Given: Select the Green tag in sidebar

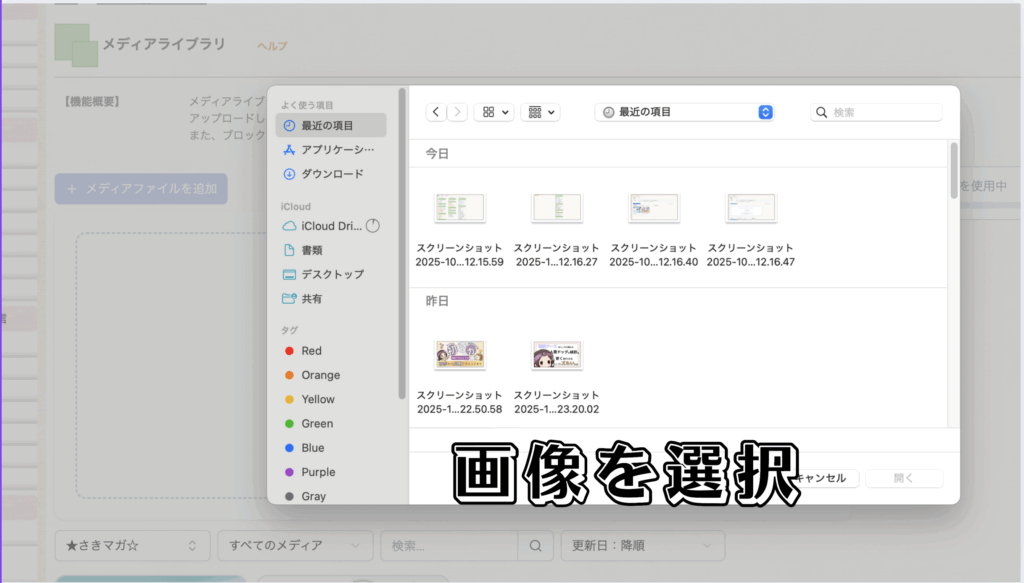Looking at the screenshot, I should point(317,424).
